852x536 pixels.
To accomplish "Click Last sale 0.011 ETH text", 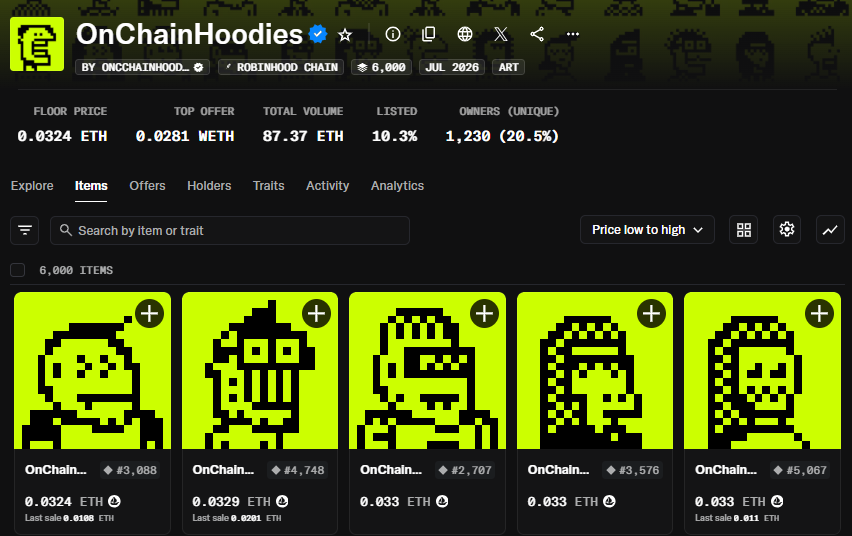I will click(x=737, y=518).
